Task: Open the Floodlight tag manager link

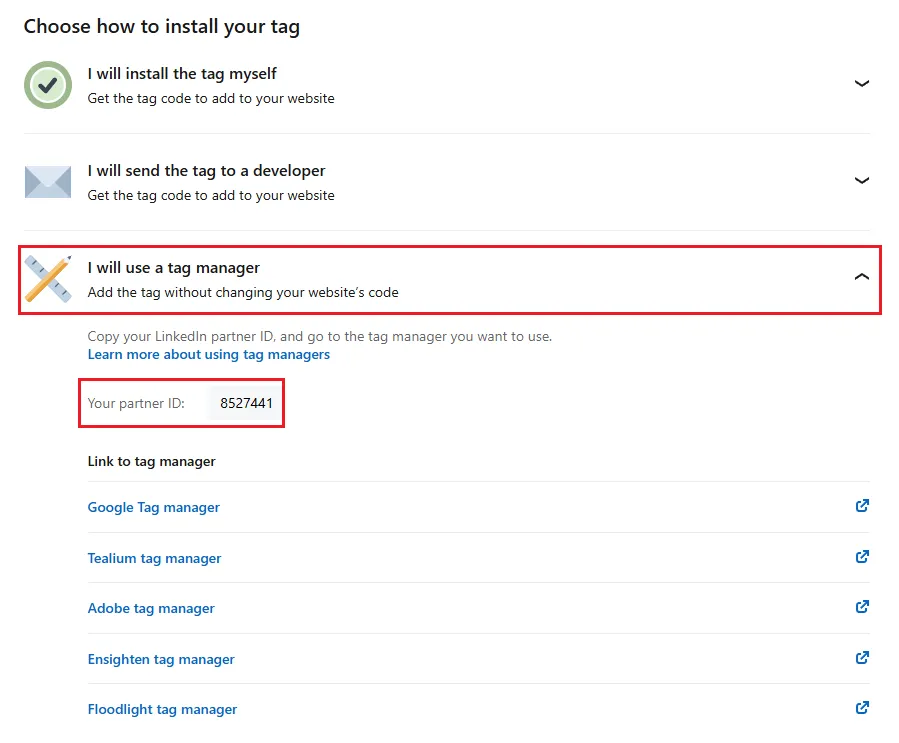Action: (x=162, y=709)
